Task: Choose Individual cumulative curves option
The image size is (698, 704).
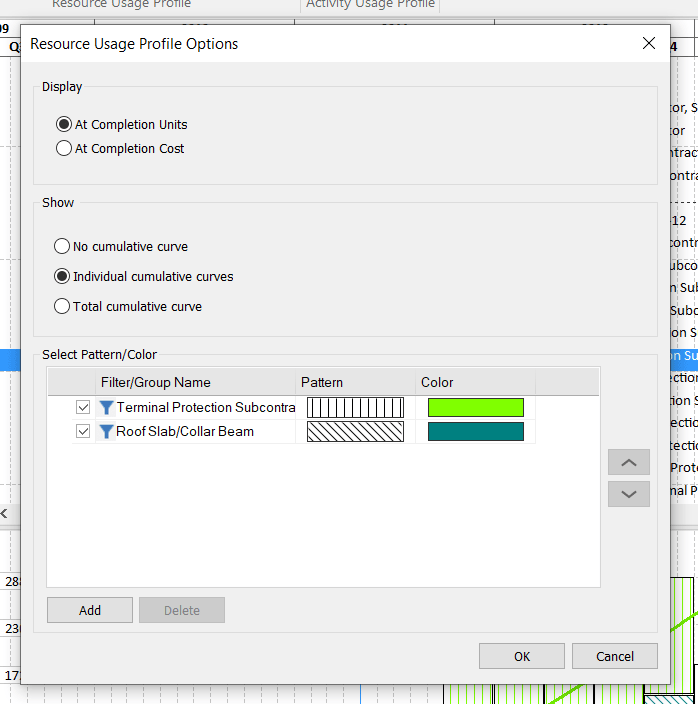Action: click(62, 276)
